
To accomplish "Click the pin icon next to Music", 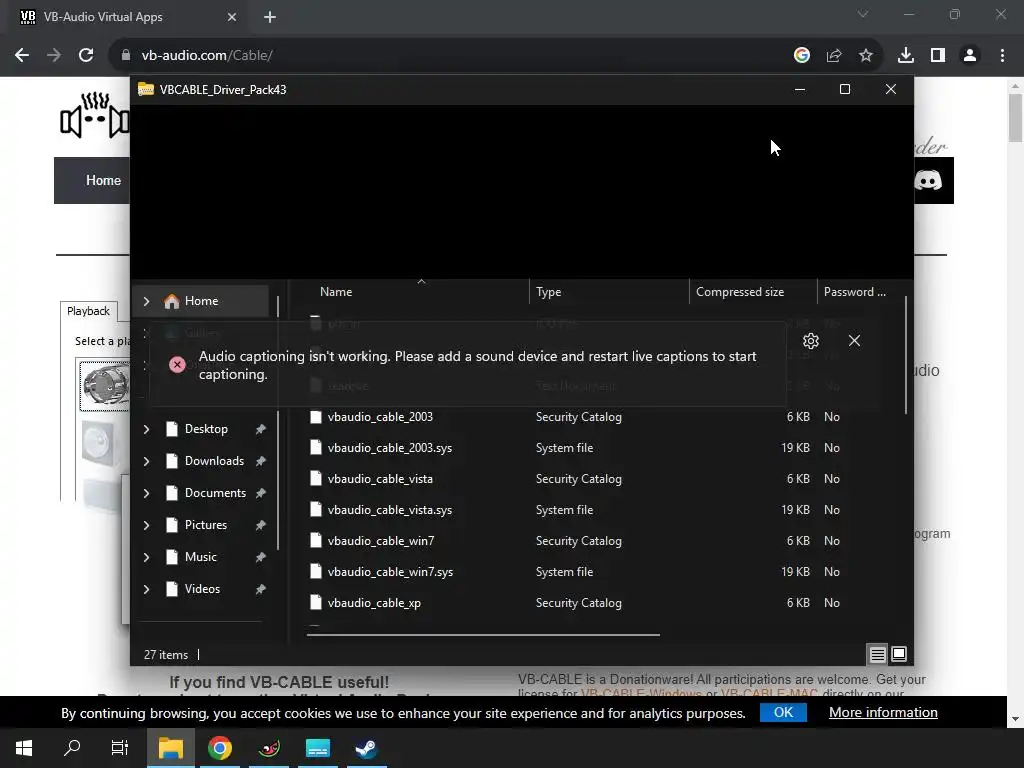I will pyautogui.click(x=261, y=557).
